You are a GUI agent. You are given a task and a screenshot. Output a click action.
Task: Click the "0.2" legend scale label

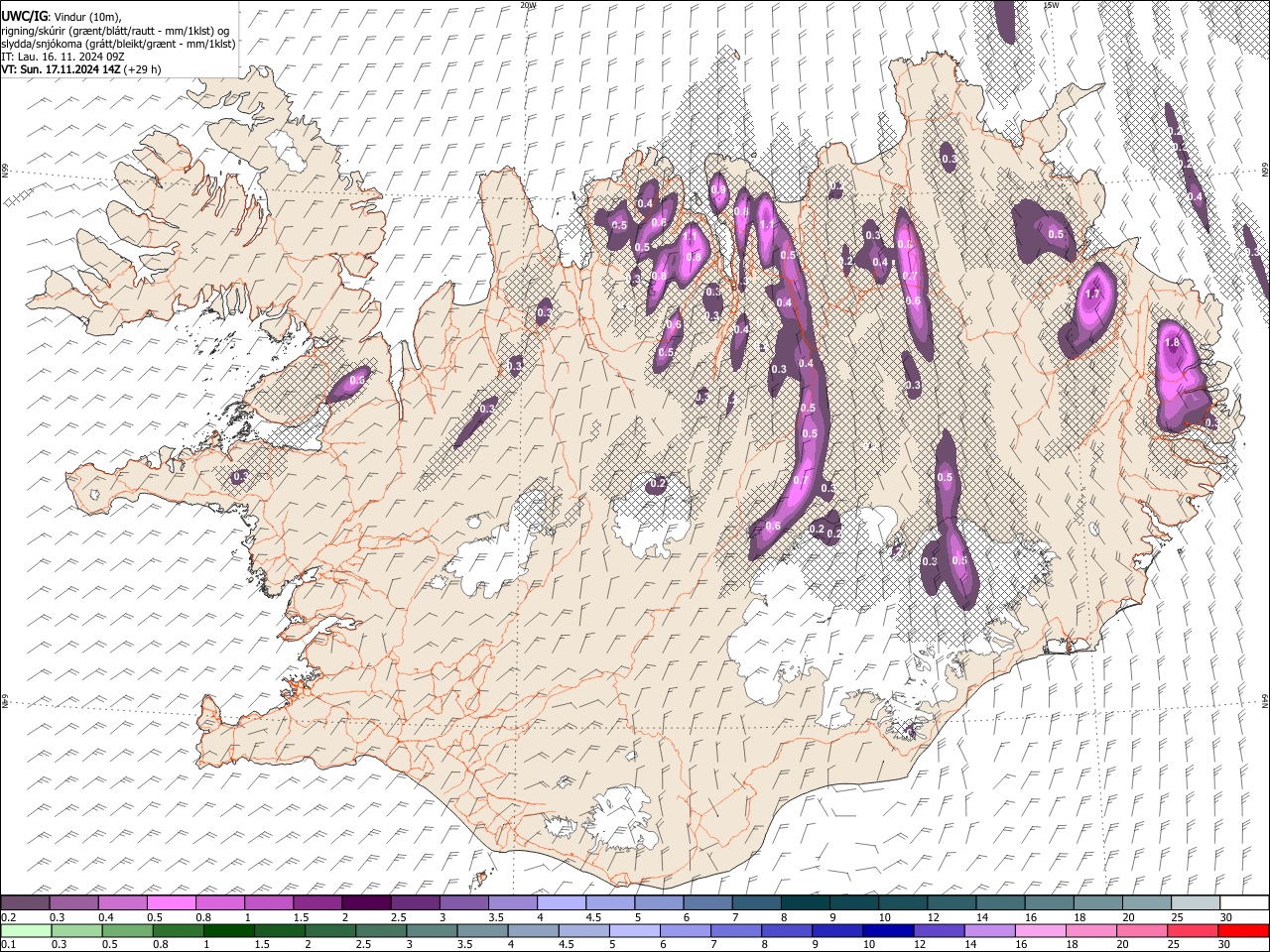[8, 917]
